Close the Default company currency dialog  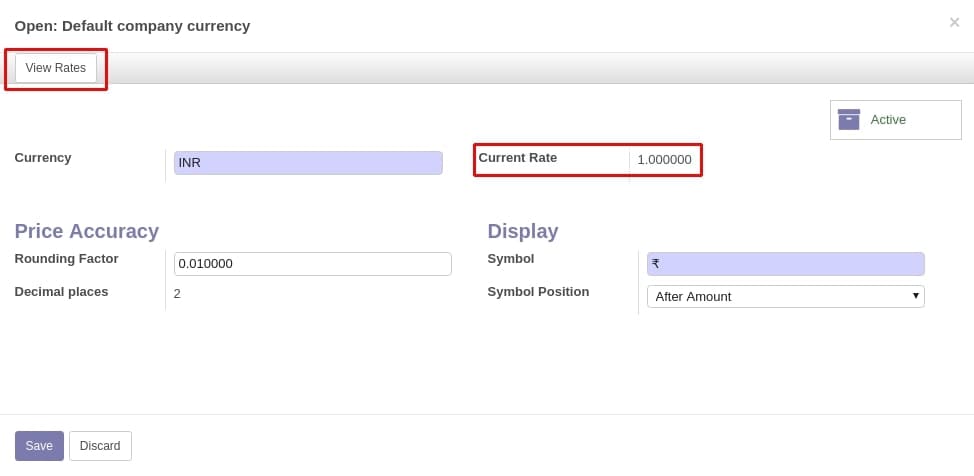[x=954, y=23]
